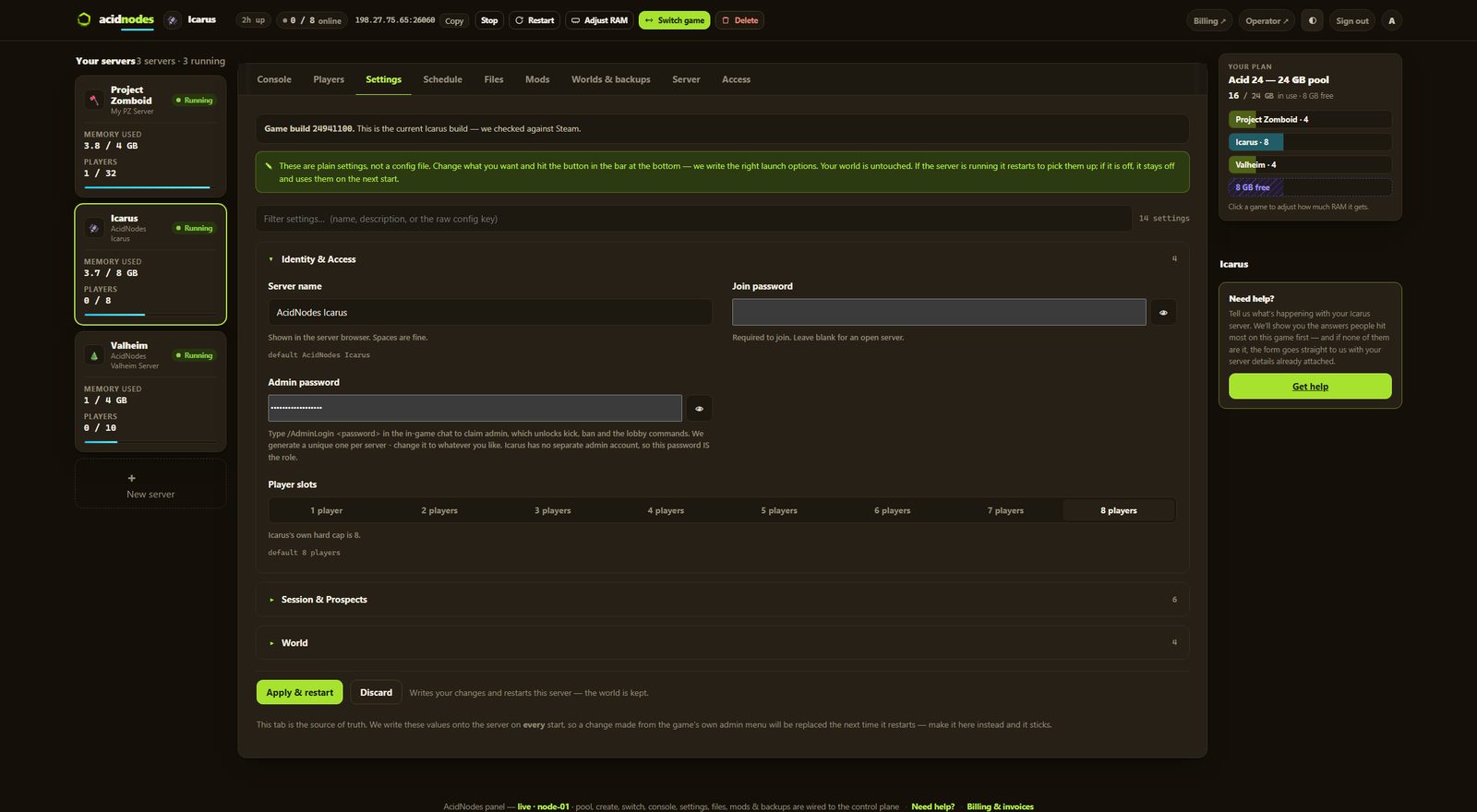Click the plus icon for New server

[x=131, y=478]
